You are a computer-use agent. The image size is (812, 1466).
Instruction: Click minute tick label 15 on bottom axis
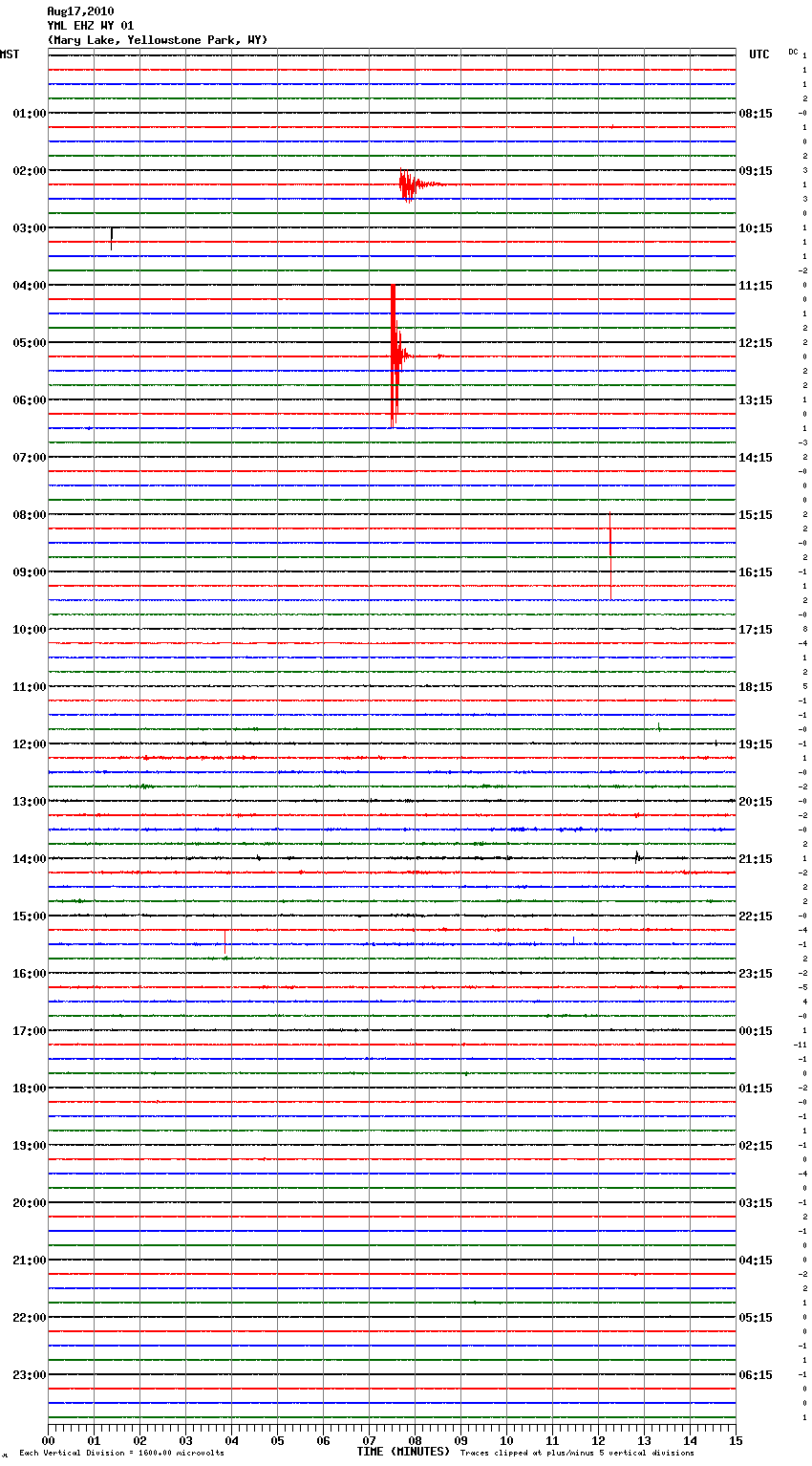tap(736, 1440)
